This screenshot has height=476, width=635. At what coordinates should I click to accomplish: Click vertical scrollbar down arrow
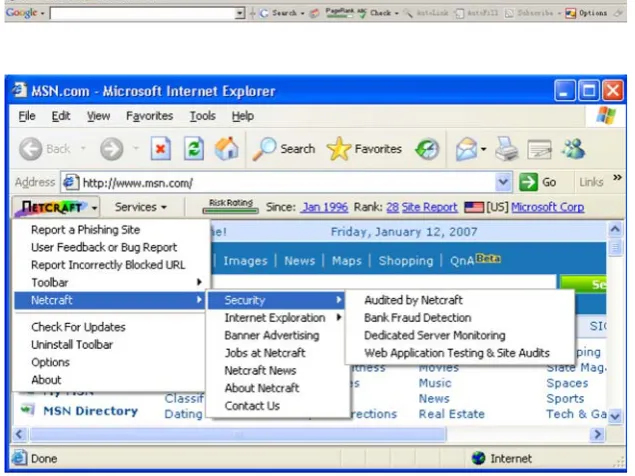pos(615,416)
